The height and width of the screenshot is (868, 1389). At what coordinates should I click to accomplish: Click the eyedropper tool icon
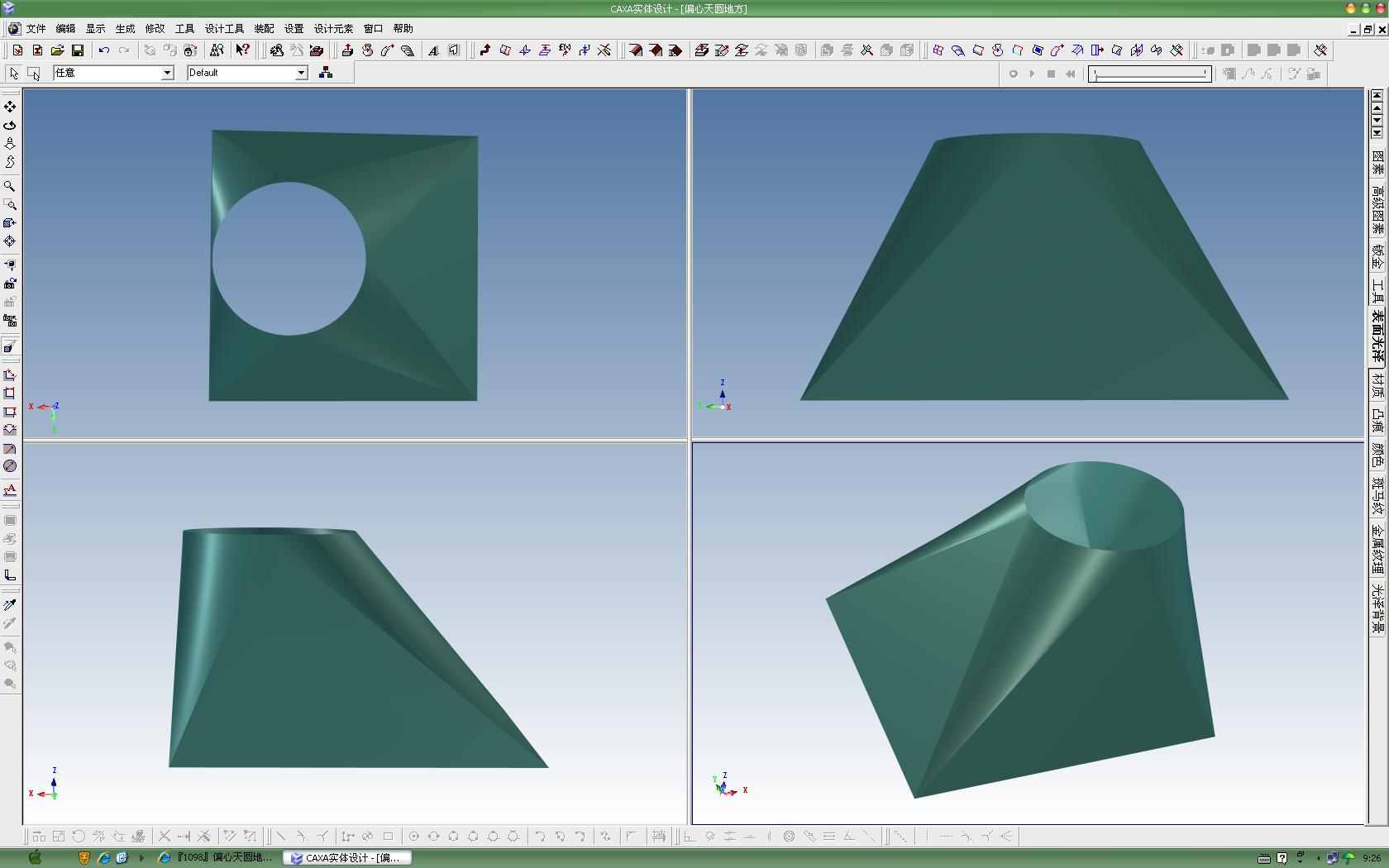pos(10,605)
